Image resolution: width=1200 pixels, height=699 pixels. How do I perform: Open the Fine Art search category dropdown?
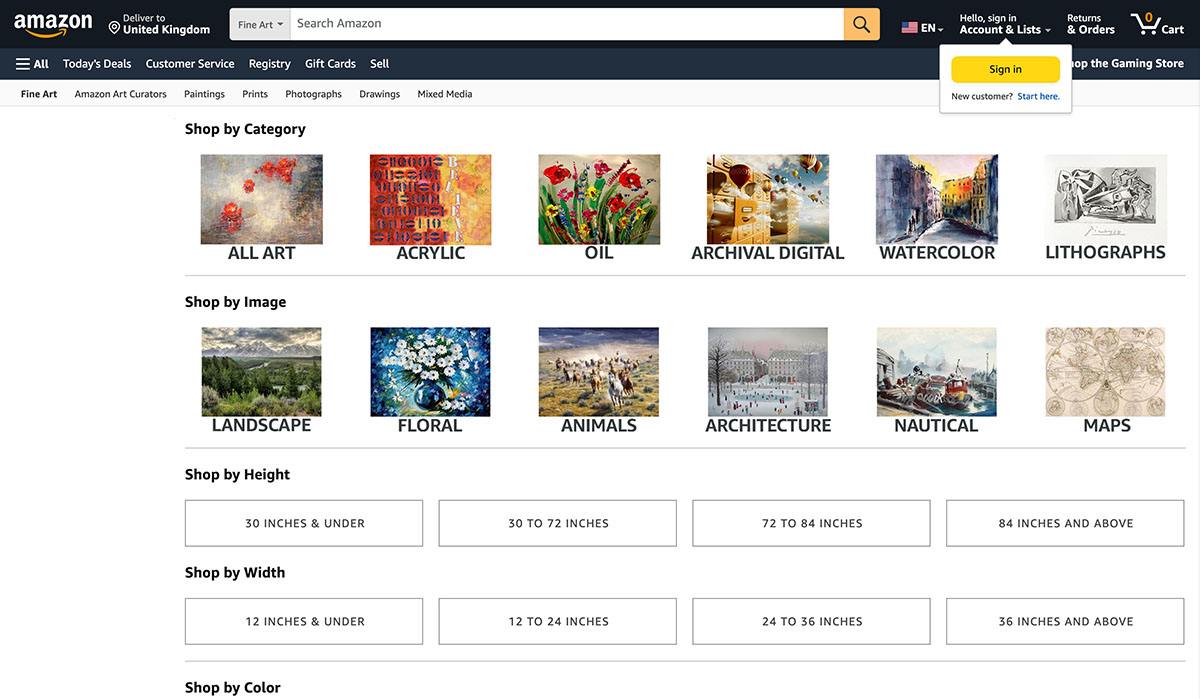(x=258, y=22)
